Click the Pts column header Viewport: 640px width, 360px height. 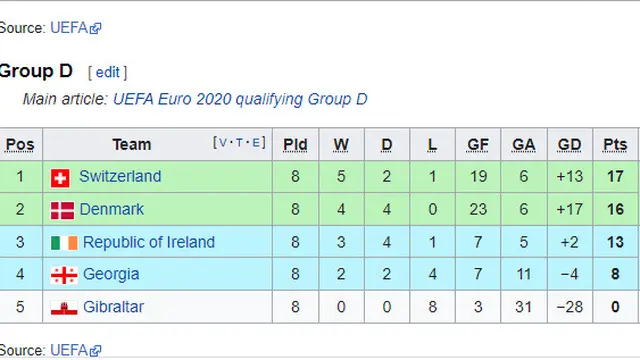point(615,145)
